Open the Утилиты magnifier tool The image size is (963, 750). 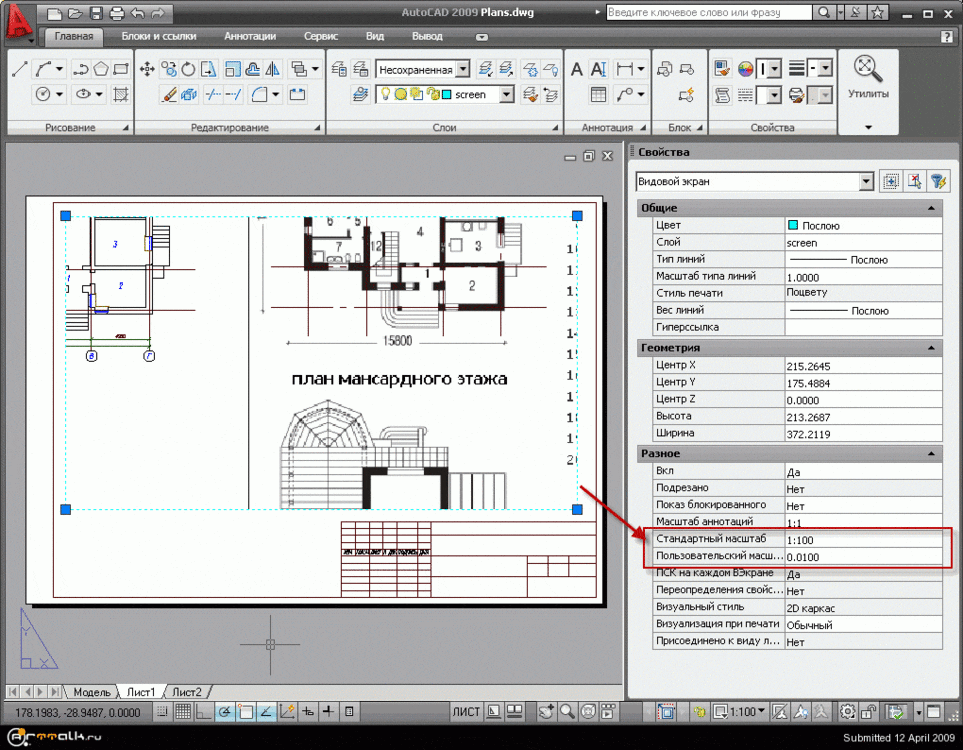pos(867,69)
